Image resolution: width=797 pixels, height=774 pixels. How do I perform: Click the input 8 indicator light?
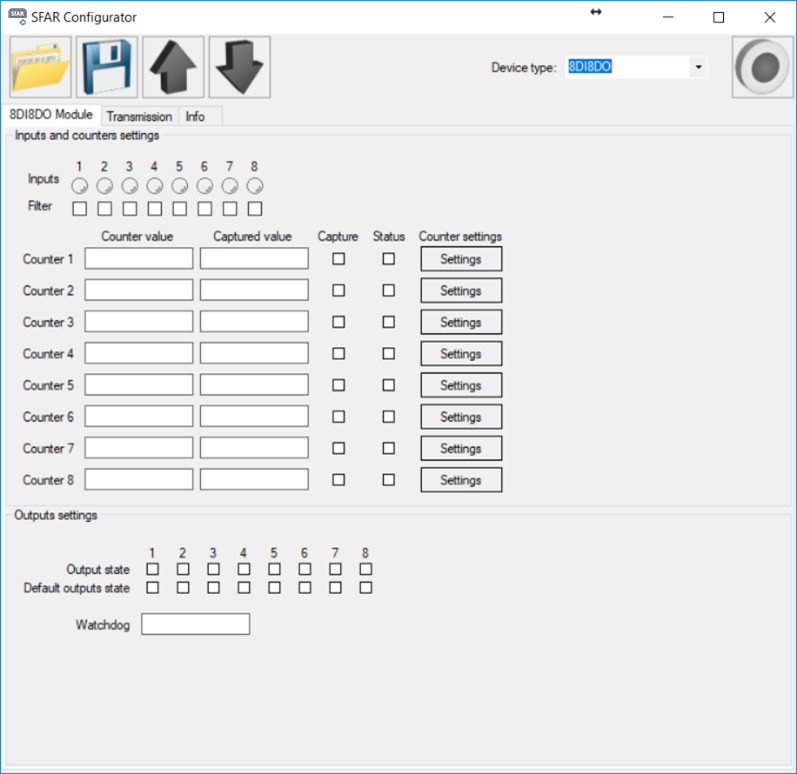[255, 186]
